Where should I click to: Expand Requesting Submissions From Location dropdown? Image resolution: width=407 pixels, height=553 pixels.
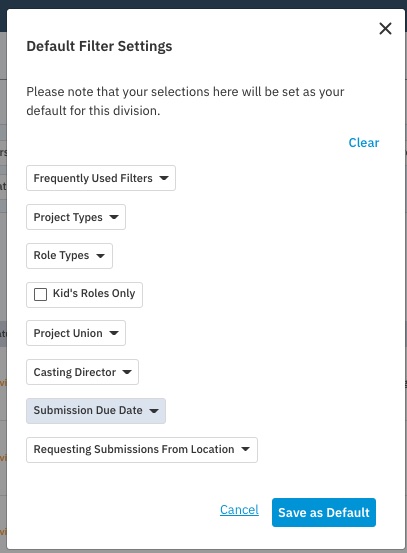tap(142, 450)
